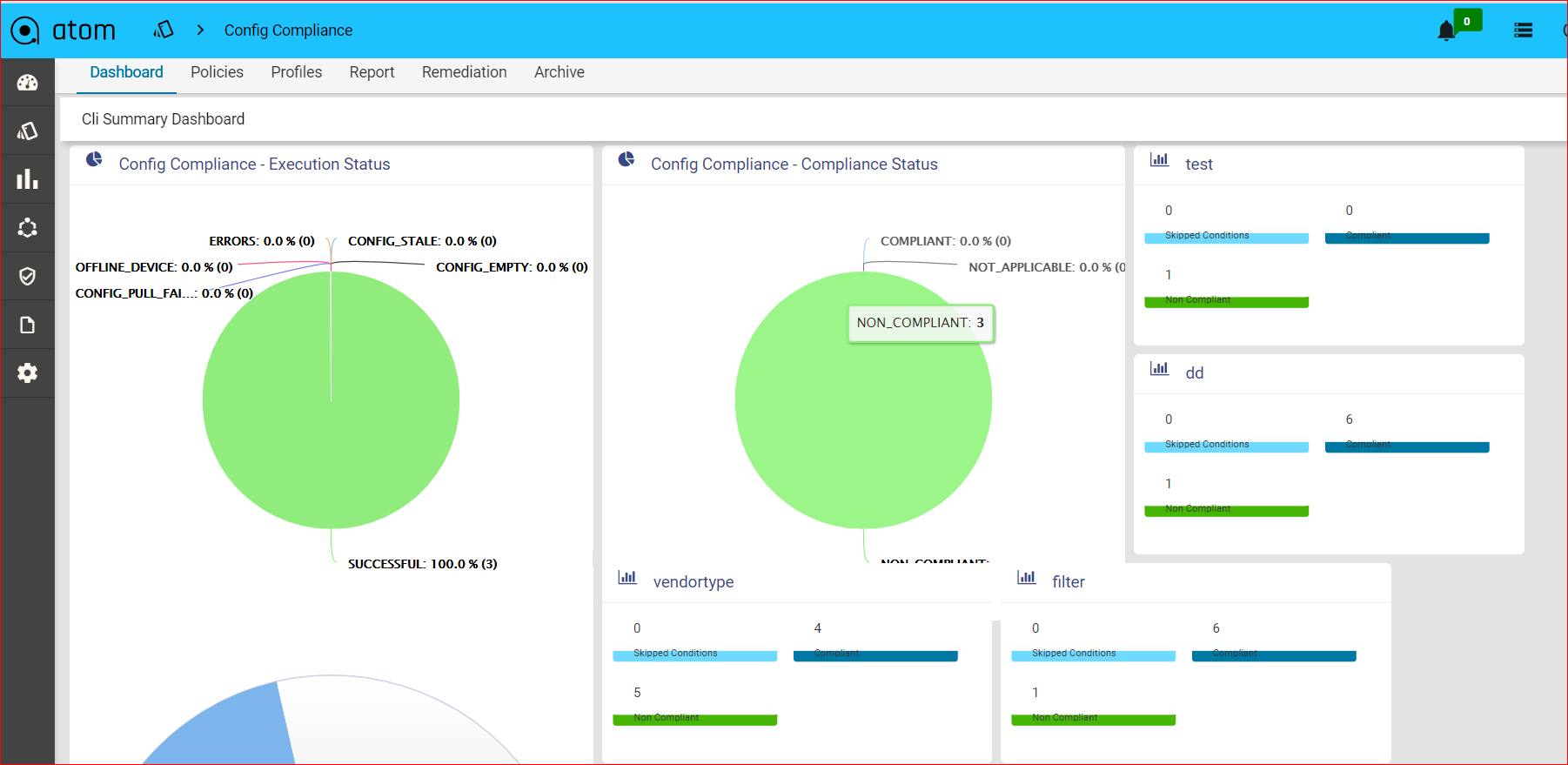Image resolution: width=1568 pixels, height=765 pixels.
Task: Open the document sidebar icon
Action: pyautogui.click(x=28, y=325)
